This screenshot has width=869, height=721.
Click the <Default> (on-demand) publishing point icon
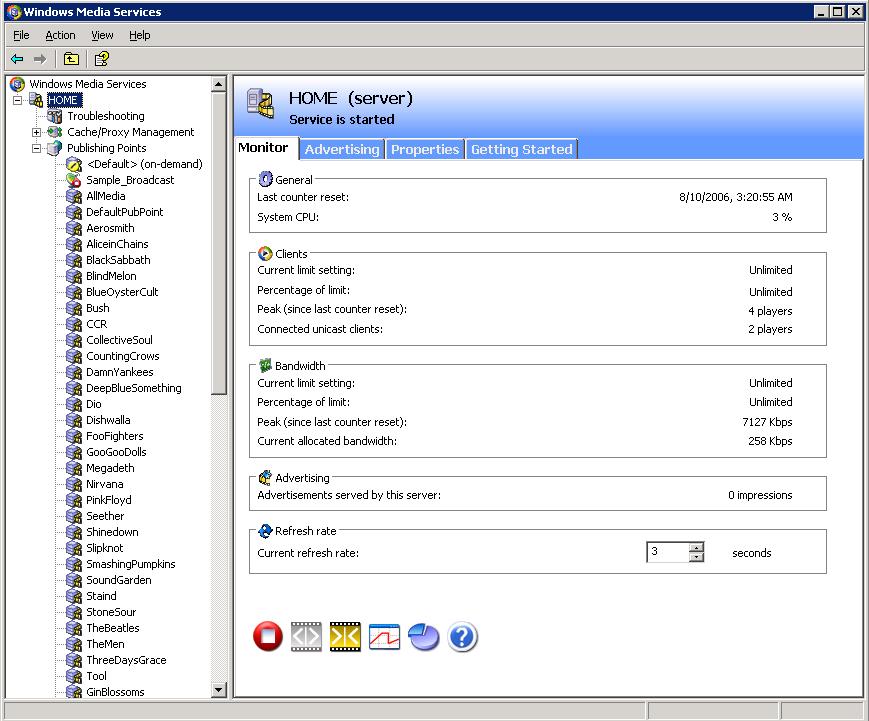(74, 164)
